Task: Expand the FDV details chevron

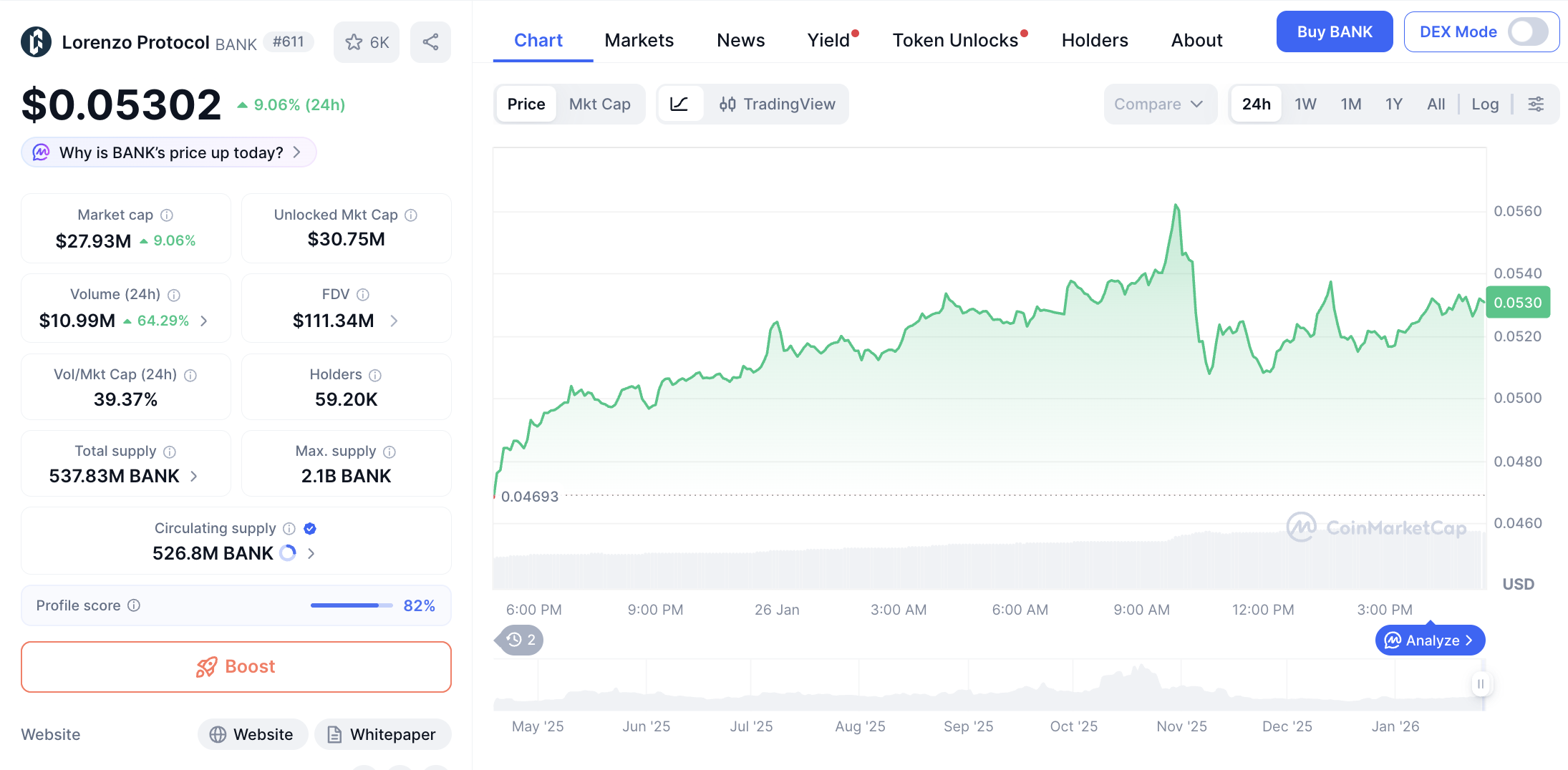Action: [394, 321]
